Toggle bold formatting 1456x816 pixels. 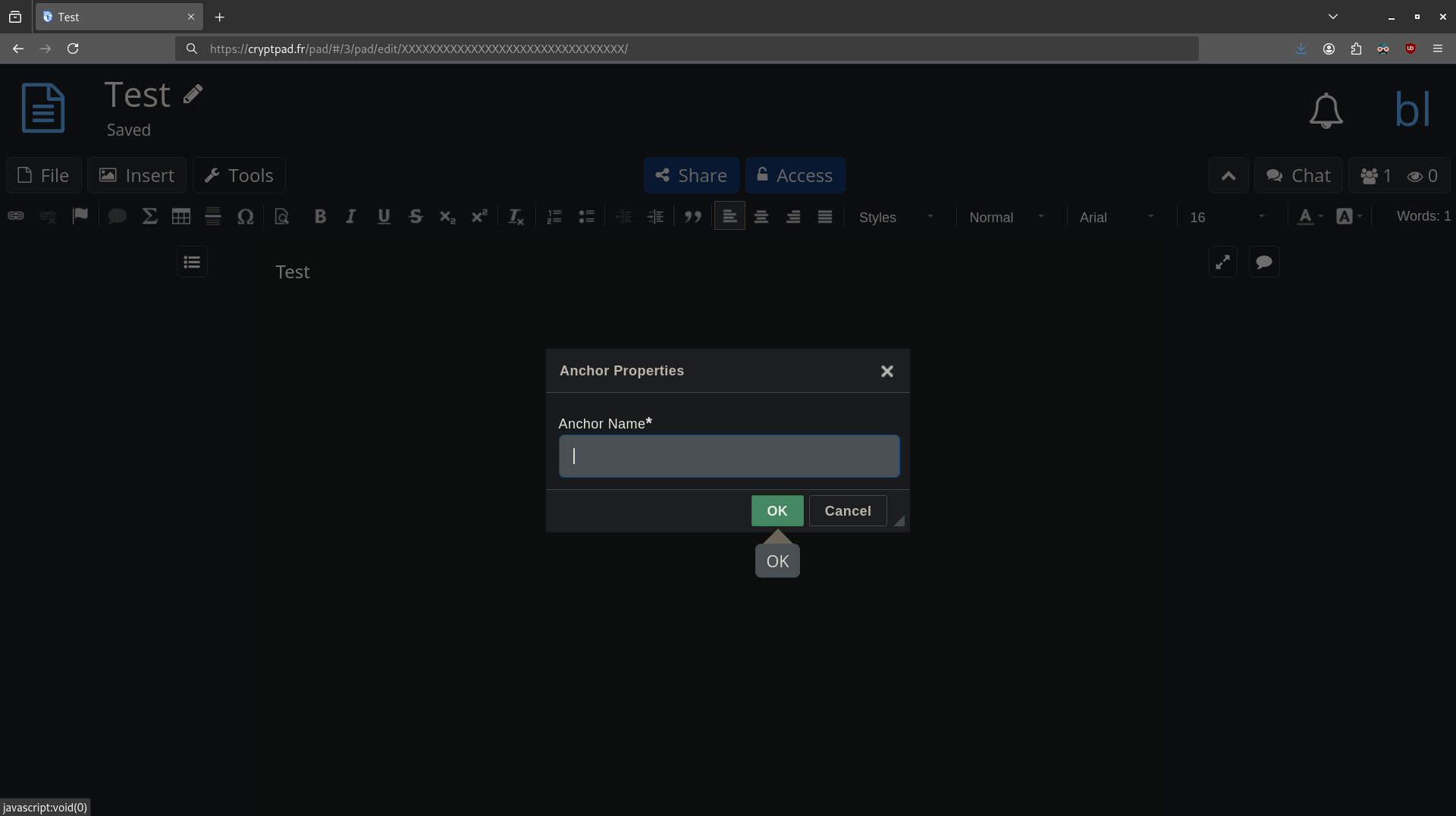coord(320,217)
